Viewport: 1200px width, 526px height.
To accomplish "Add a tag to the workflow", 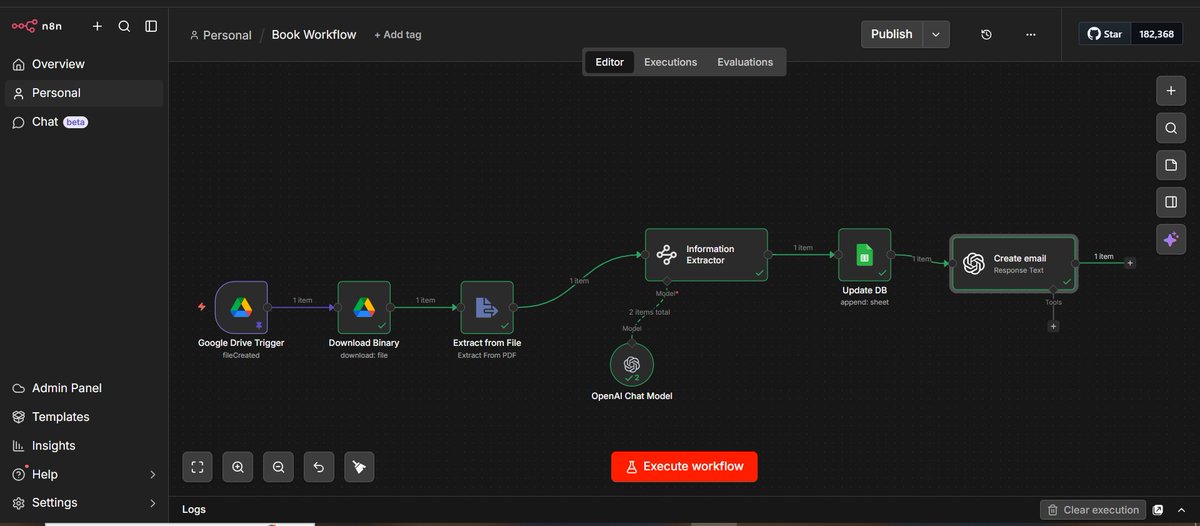I will (x=398, y=35).
